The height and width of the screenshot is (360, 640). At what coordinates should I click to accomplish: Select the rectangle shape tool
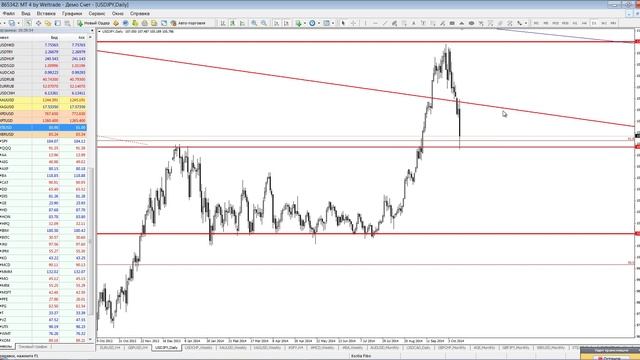[452, 23]
